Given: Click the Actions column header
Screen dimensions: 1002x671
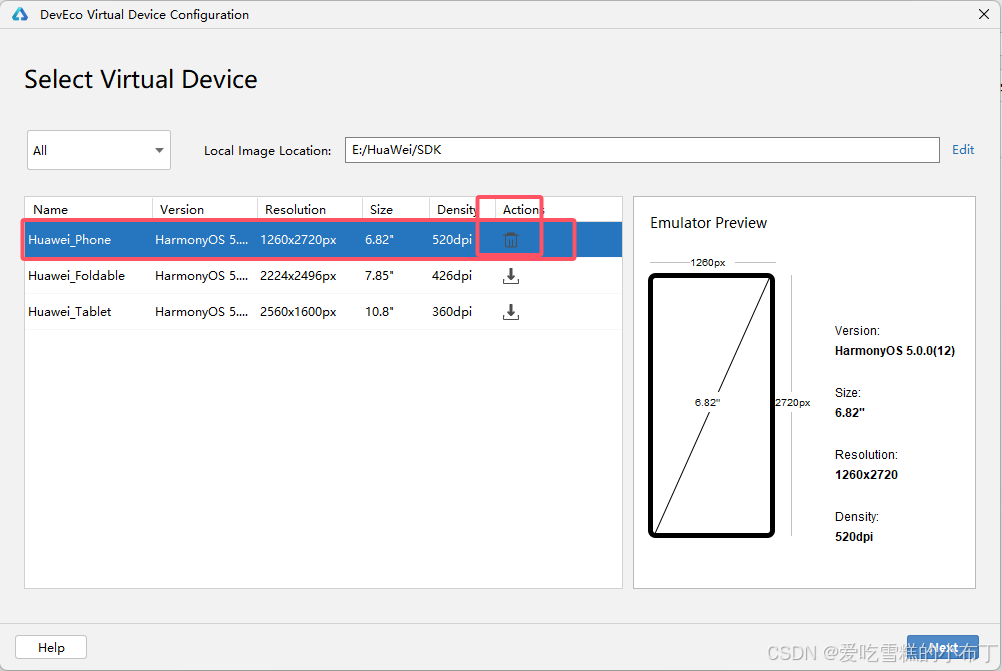Looking at the screenshot, I should tap(523, 209).
